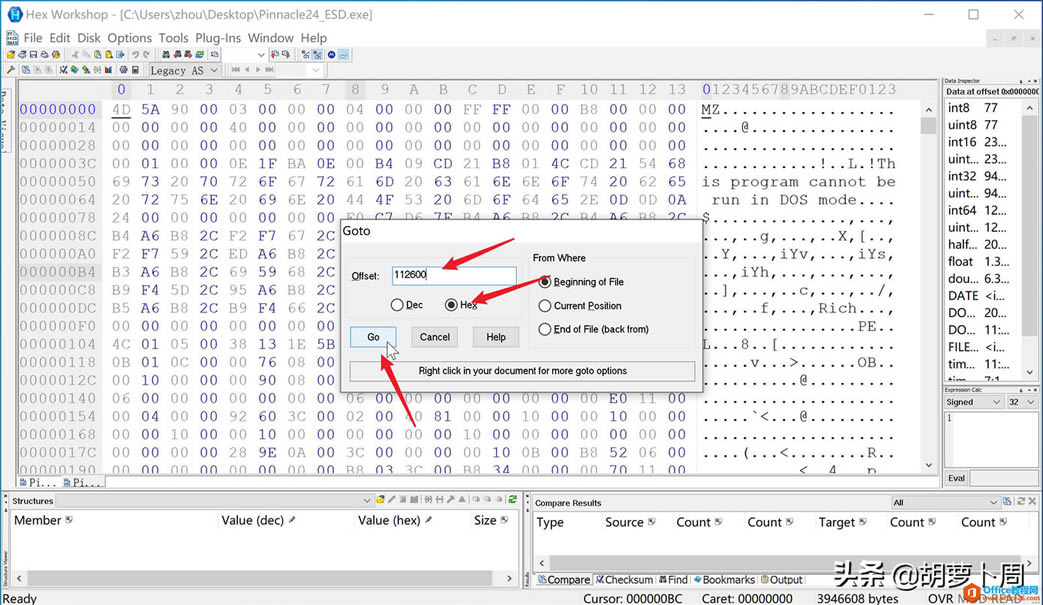The height and width of the screenshot is (605, 1043).
Task: Open the File menu
Action: [x=33, y=38]
